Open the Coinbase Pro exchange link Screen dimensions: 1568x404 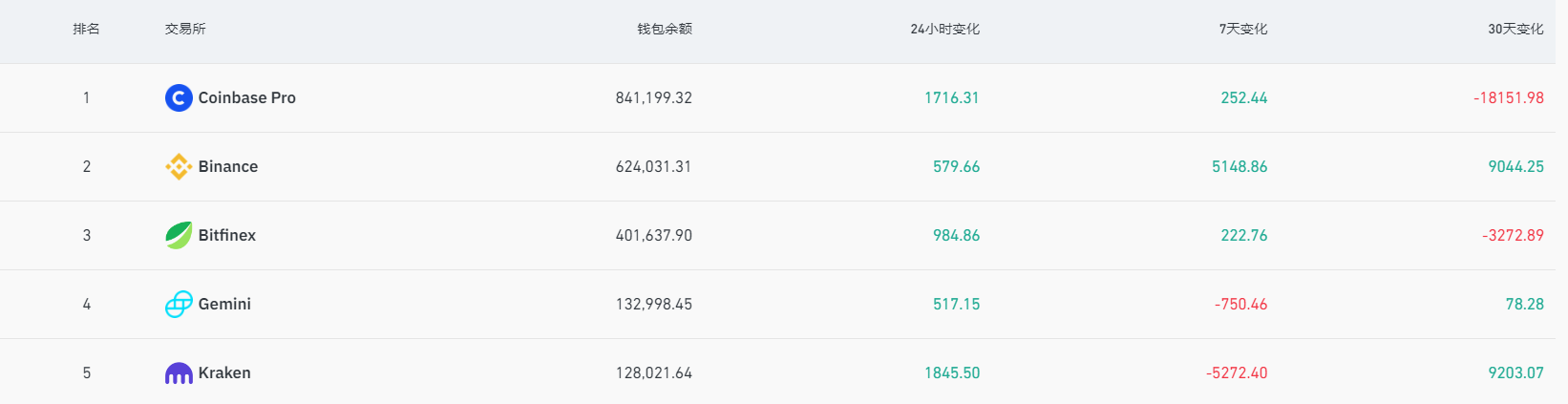pos(247,97)
